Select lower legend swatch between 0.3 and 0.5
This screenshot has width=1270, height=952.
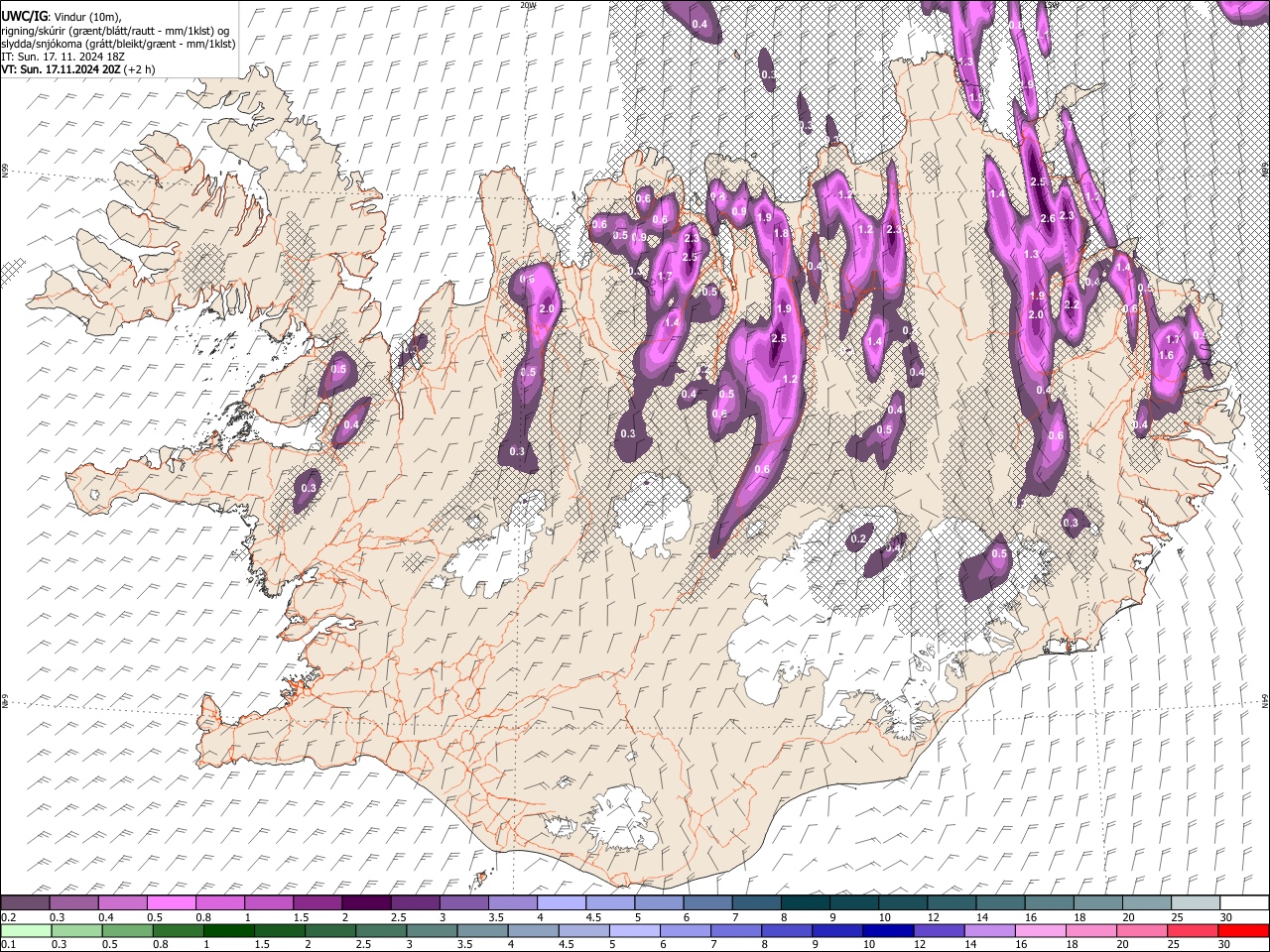(x=75, y=931)
